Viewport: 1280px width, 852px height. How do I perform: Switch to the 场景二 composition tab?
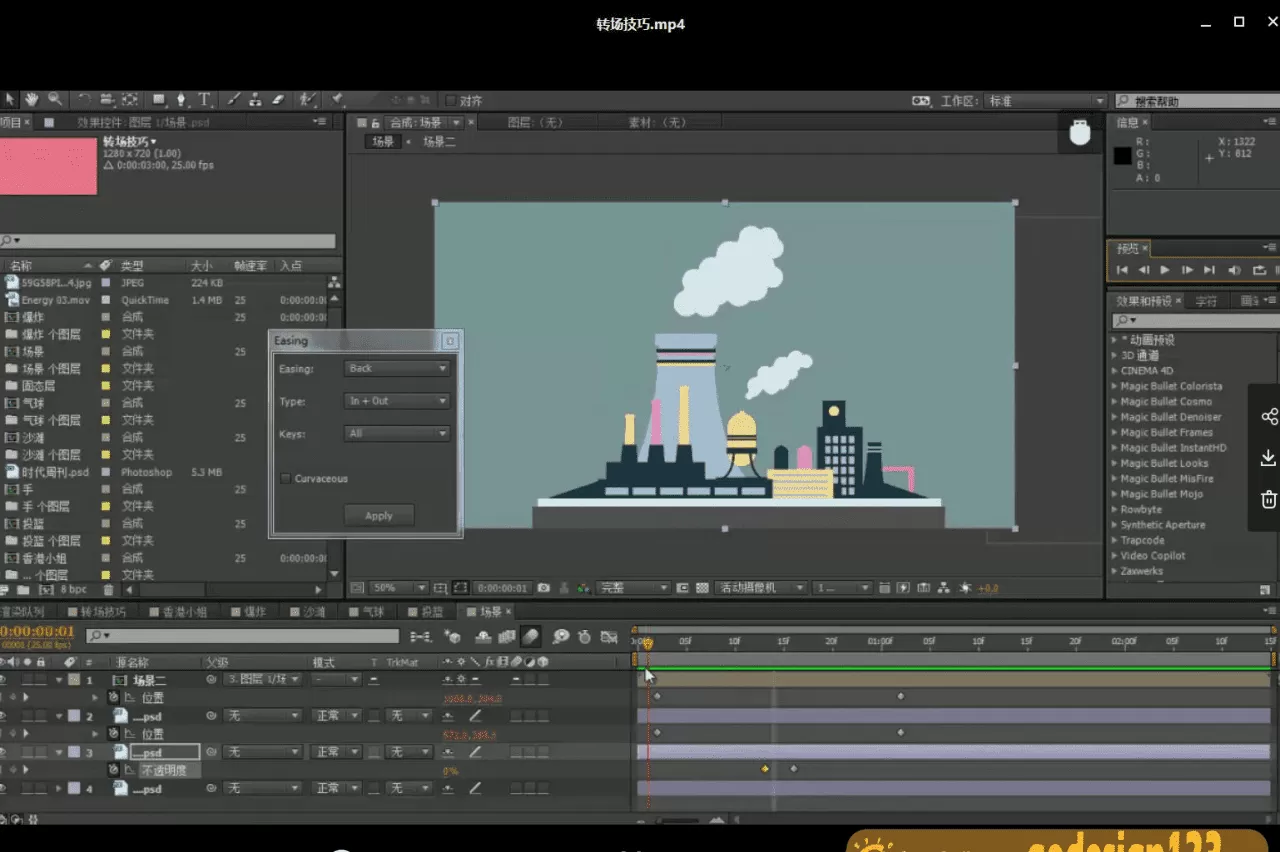(439, 142)
